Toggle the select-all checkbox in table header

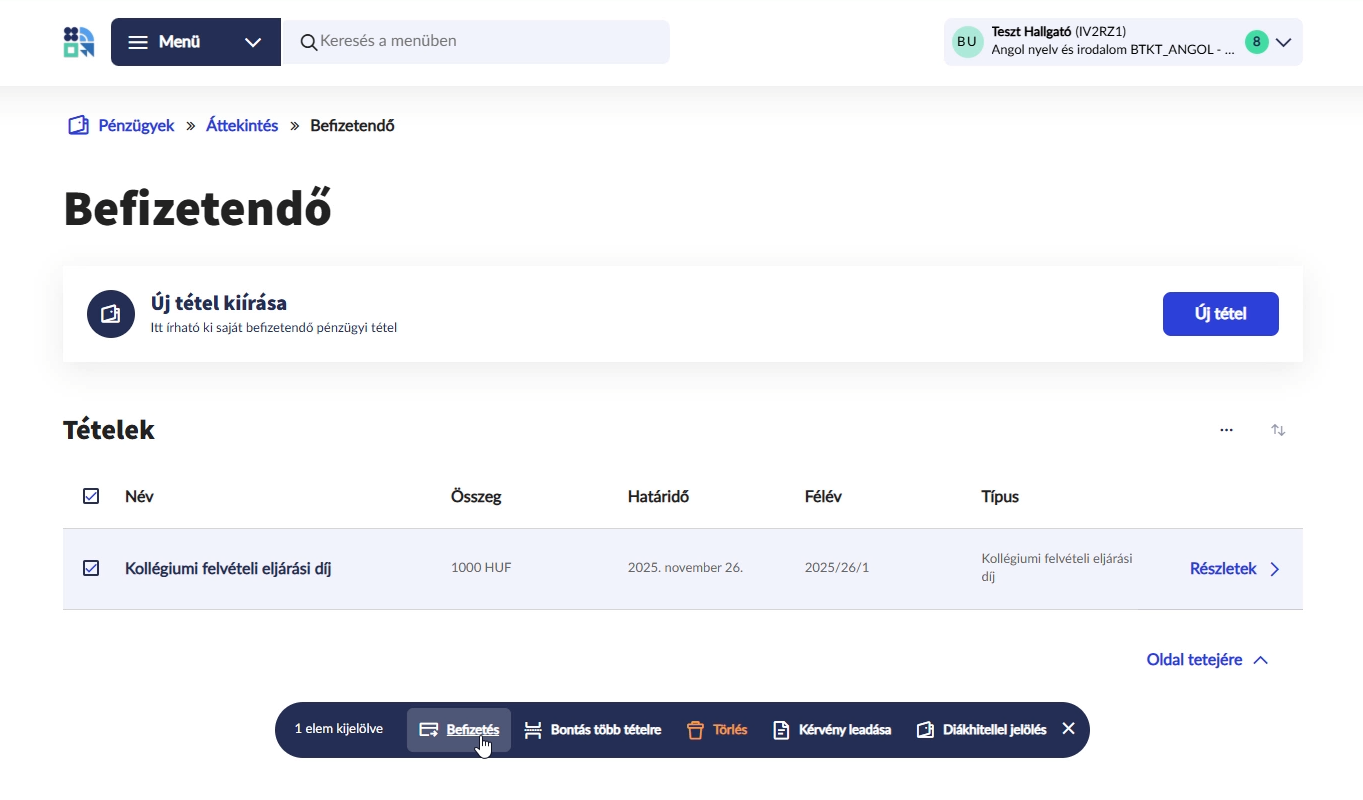[x=91, y=496]
